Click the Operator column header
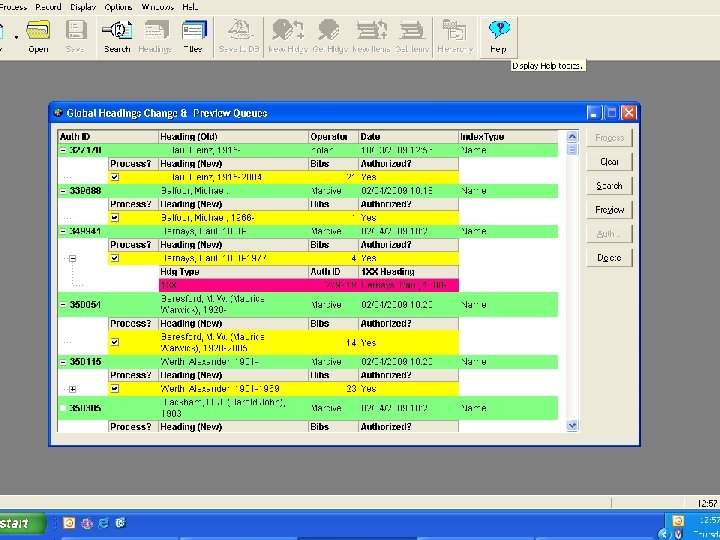Viewport: 720px width, 540px height. (333, 137)
